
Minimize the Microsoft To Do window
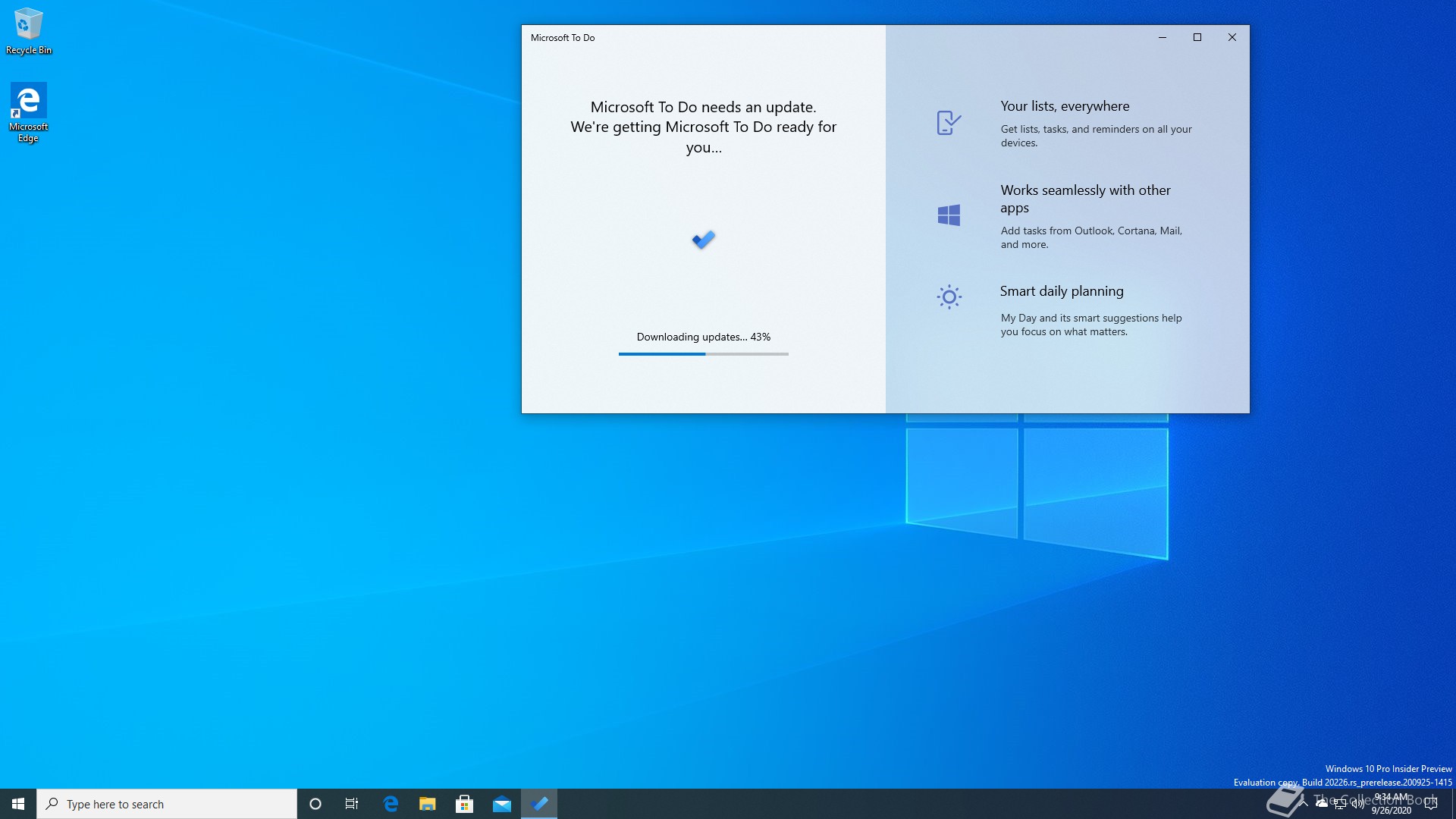pos(1162,37)
